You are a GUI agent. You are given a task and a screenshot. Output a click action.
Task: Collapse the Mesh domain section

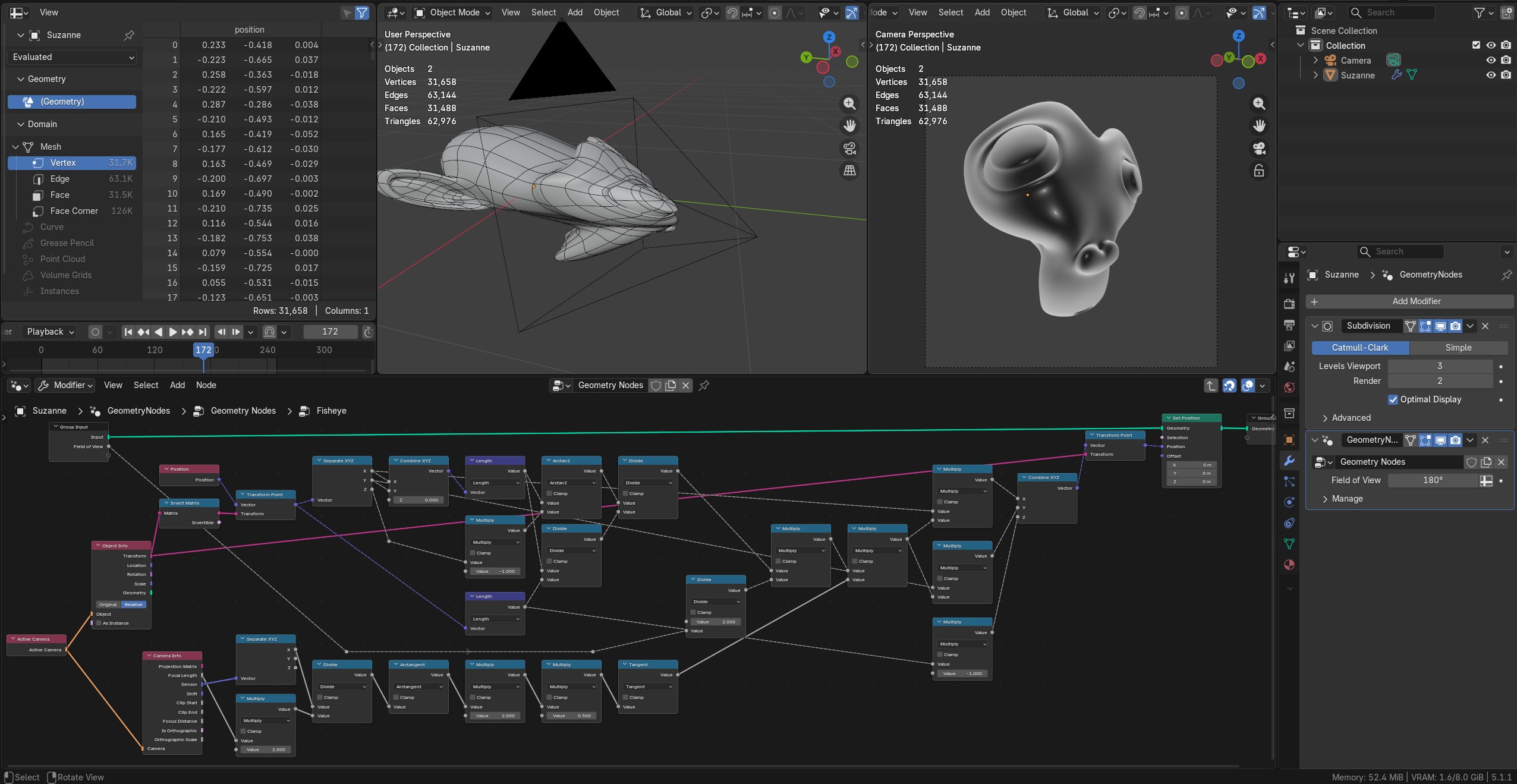pos(15,147)
